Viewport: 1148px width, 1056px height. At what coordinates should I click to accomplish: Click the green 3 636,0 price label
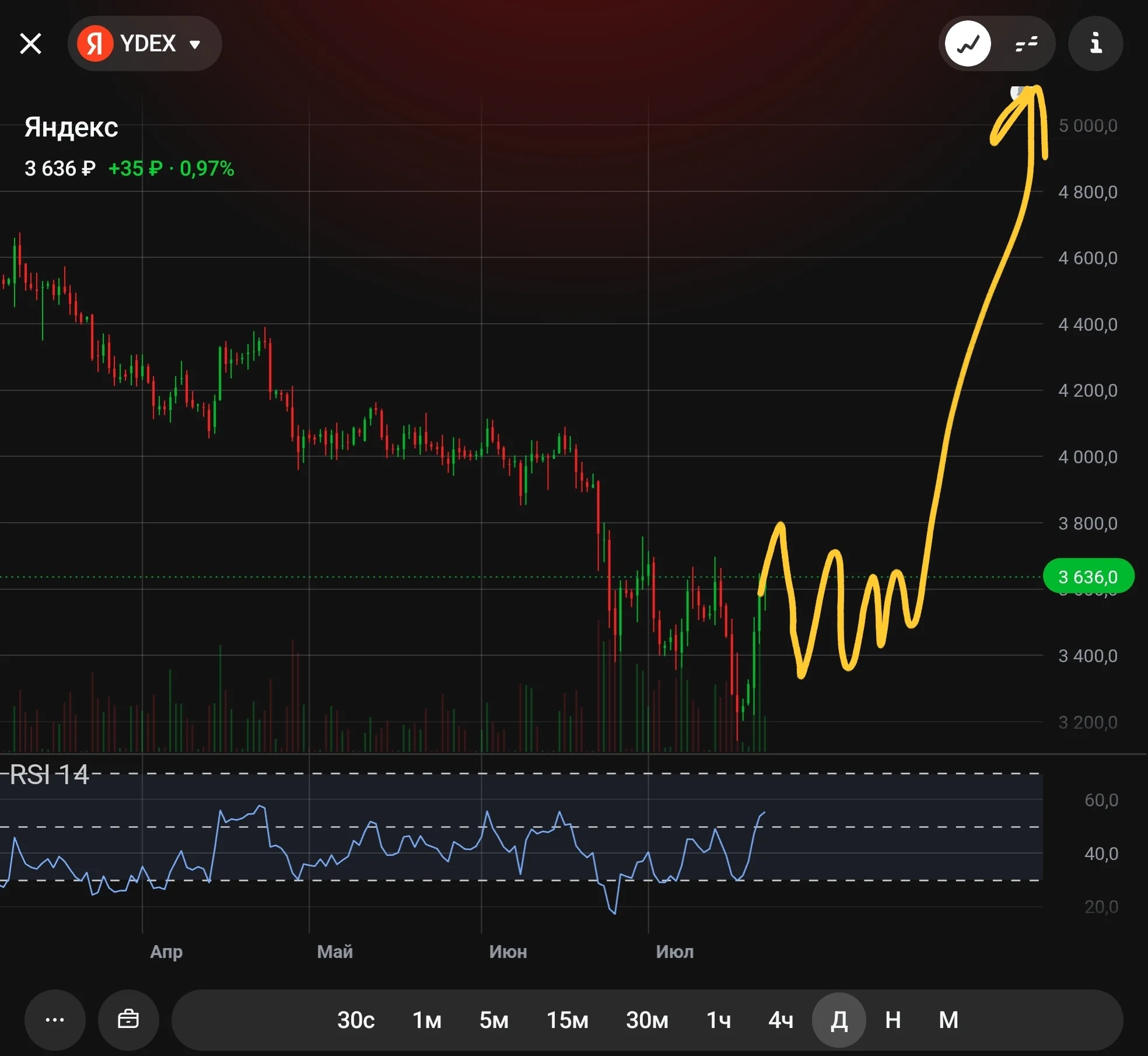tap(1088, 576)
